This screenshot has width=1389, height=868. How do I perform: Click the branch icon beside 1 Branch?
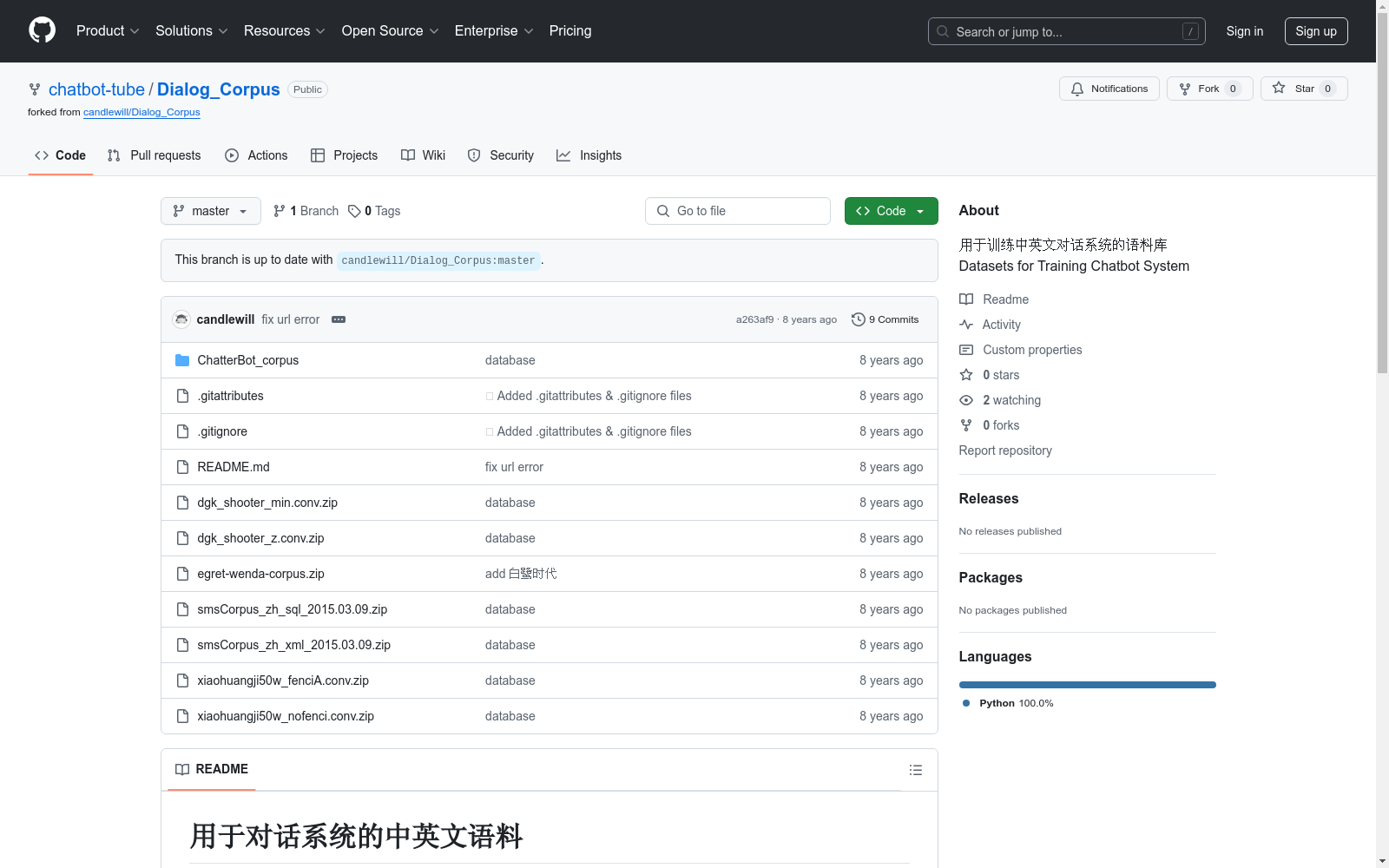point(280,211)
